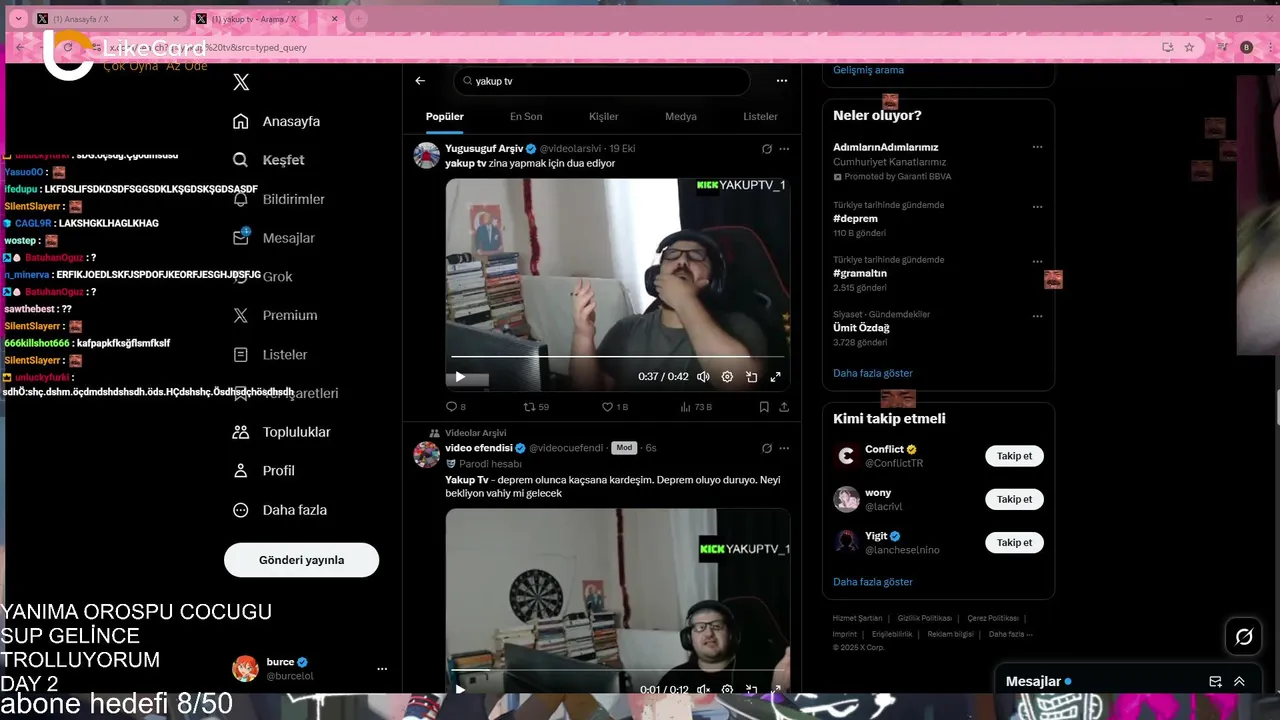Viewport: 1280px width, 720px height.
Task: Open Gelişmiş arama link
Action: pyautogui.click(x=868, y=70)
